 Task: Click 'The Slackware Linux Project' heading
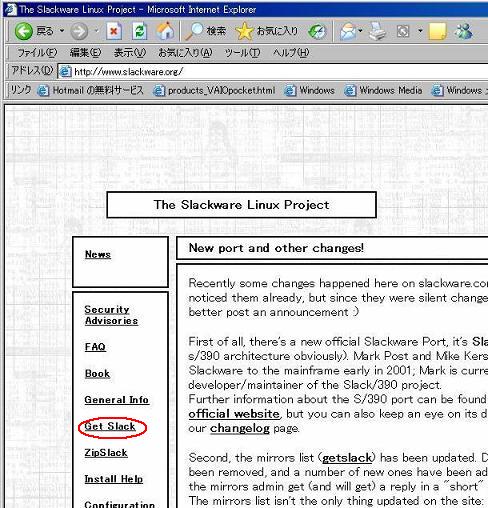click(x=242, y=205)
